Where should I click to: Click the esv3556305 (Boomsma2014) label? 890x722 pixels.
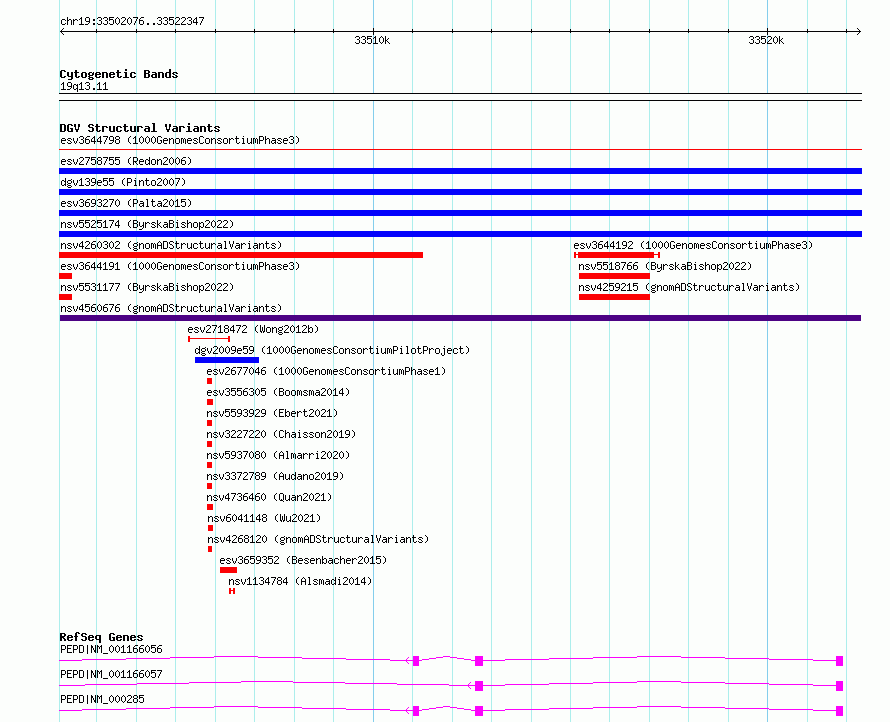[x=278, y=392]
